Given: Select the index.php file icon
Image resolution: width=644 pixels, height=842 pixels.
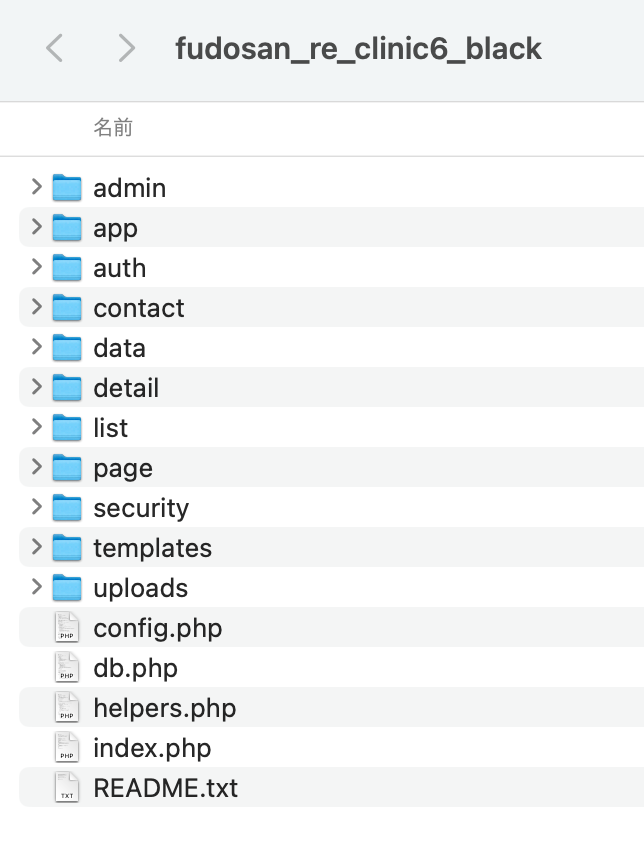Looking at the screenshot, I should [x=67, y=747].
